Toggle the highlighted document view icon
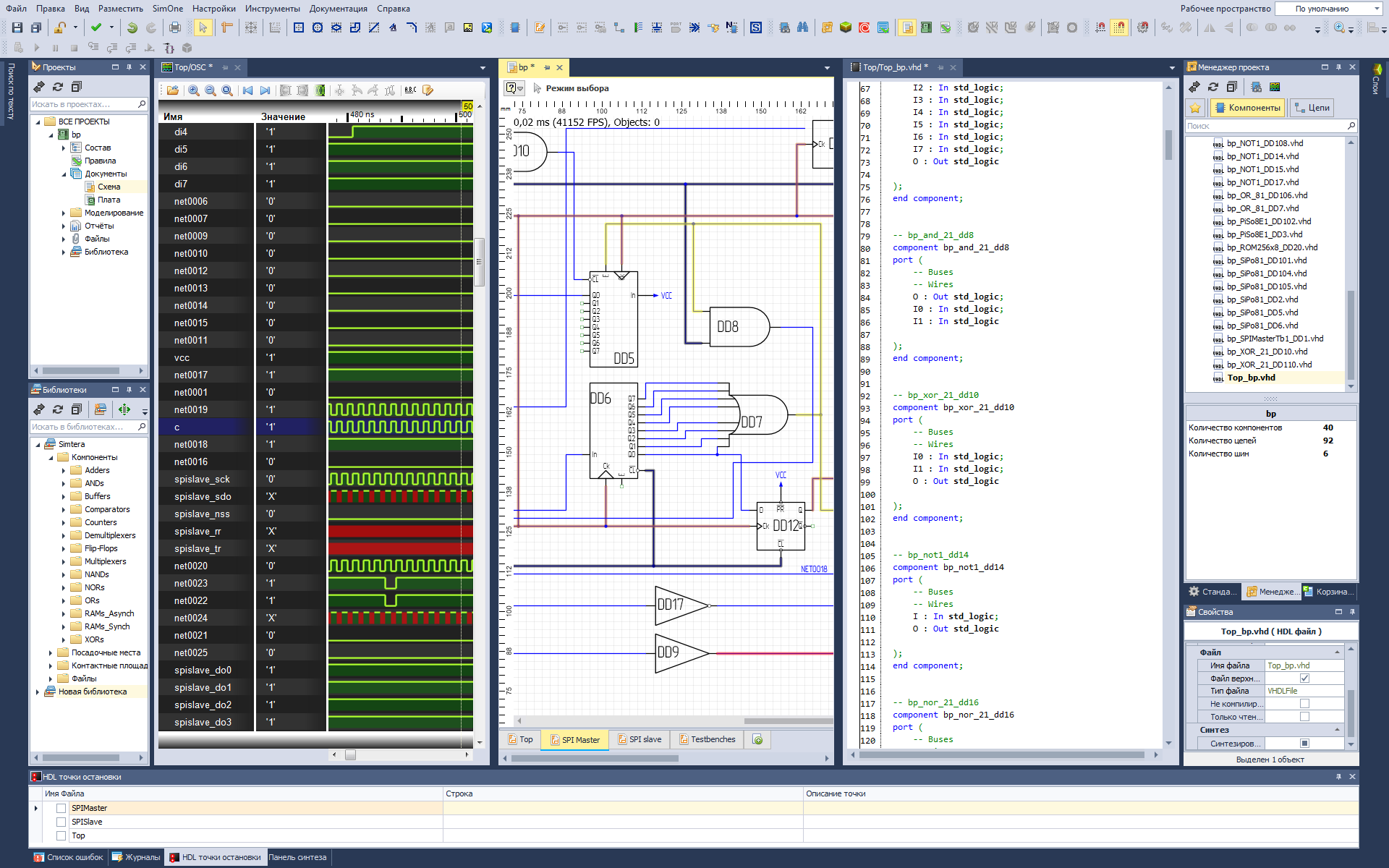The height and width of the screenshot is (868, 1389). pos(907,27)
